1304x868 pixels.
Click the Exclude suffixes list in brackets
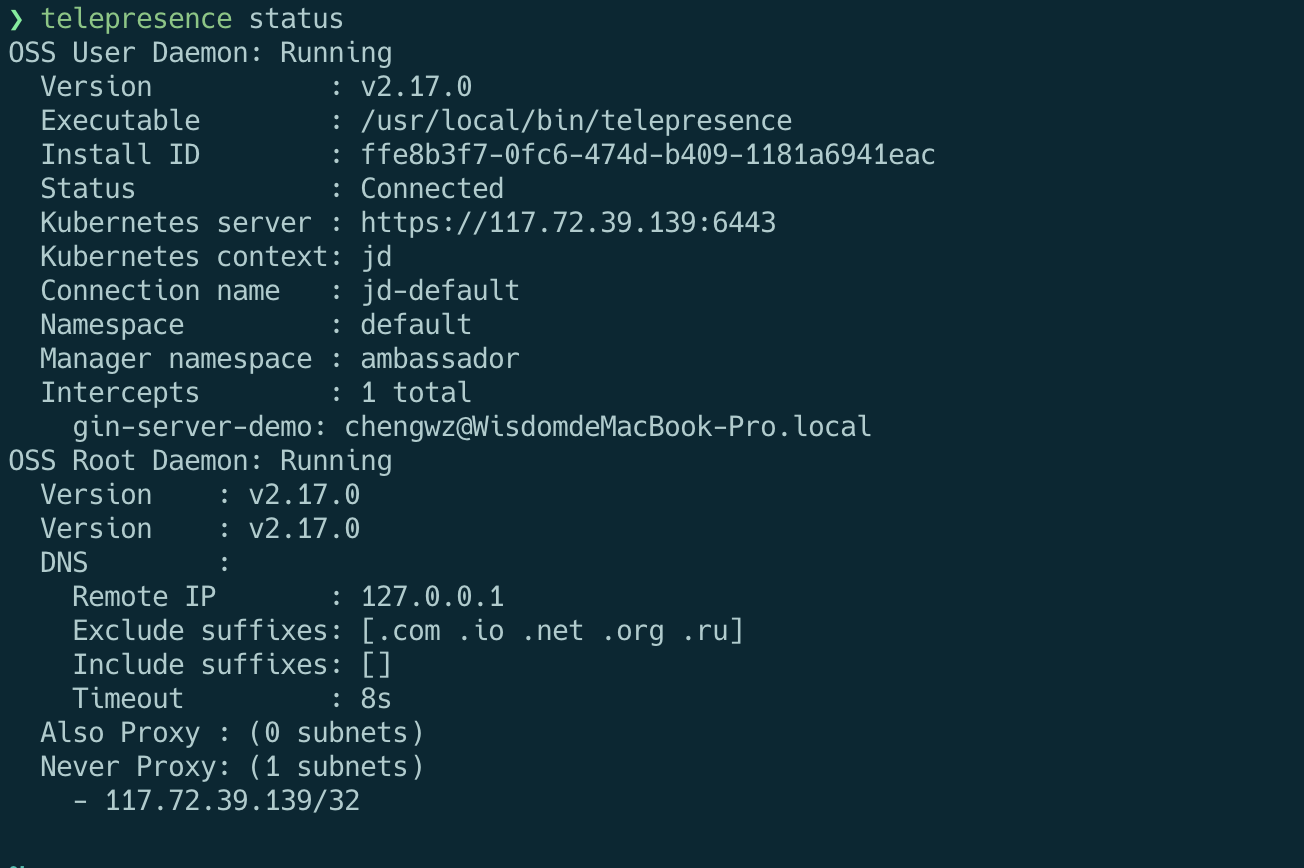pos(552,631)
